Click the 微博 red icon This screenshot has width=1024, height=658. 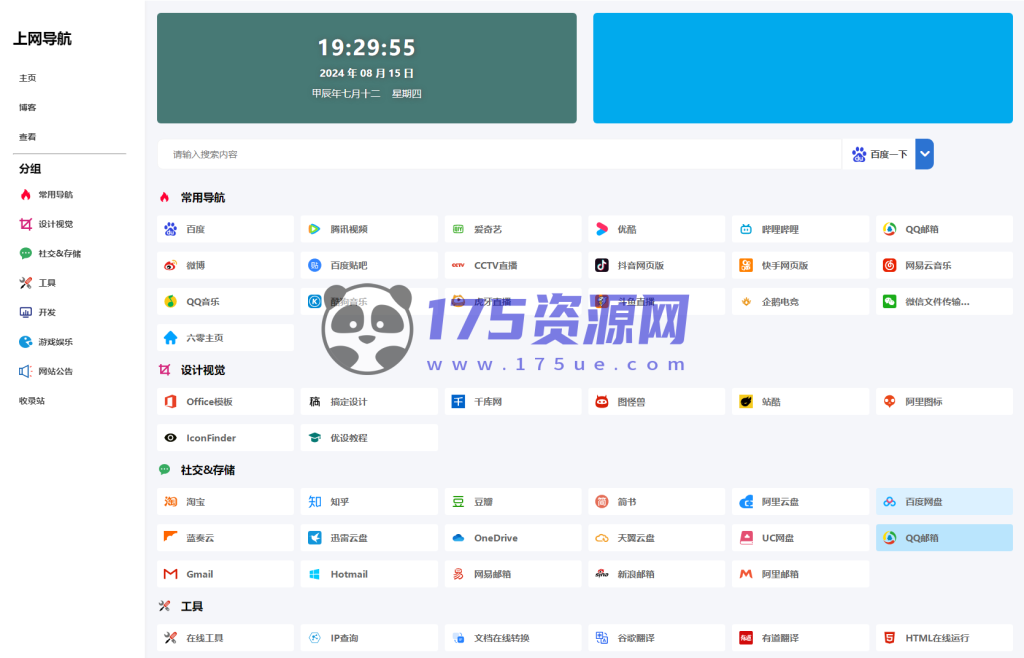pyautogui.click(x=170, y=265)
